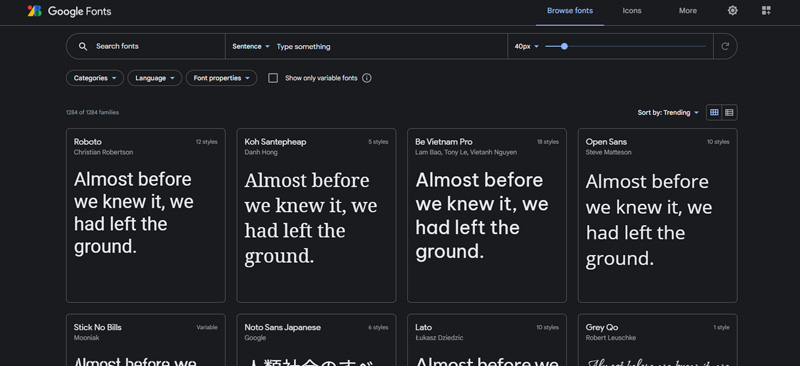Click the Google Fonts logo icon

[x=35, y=11]
